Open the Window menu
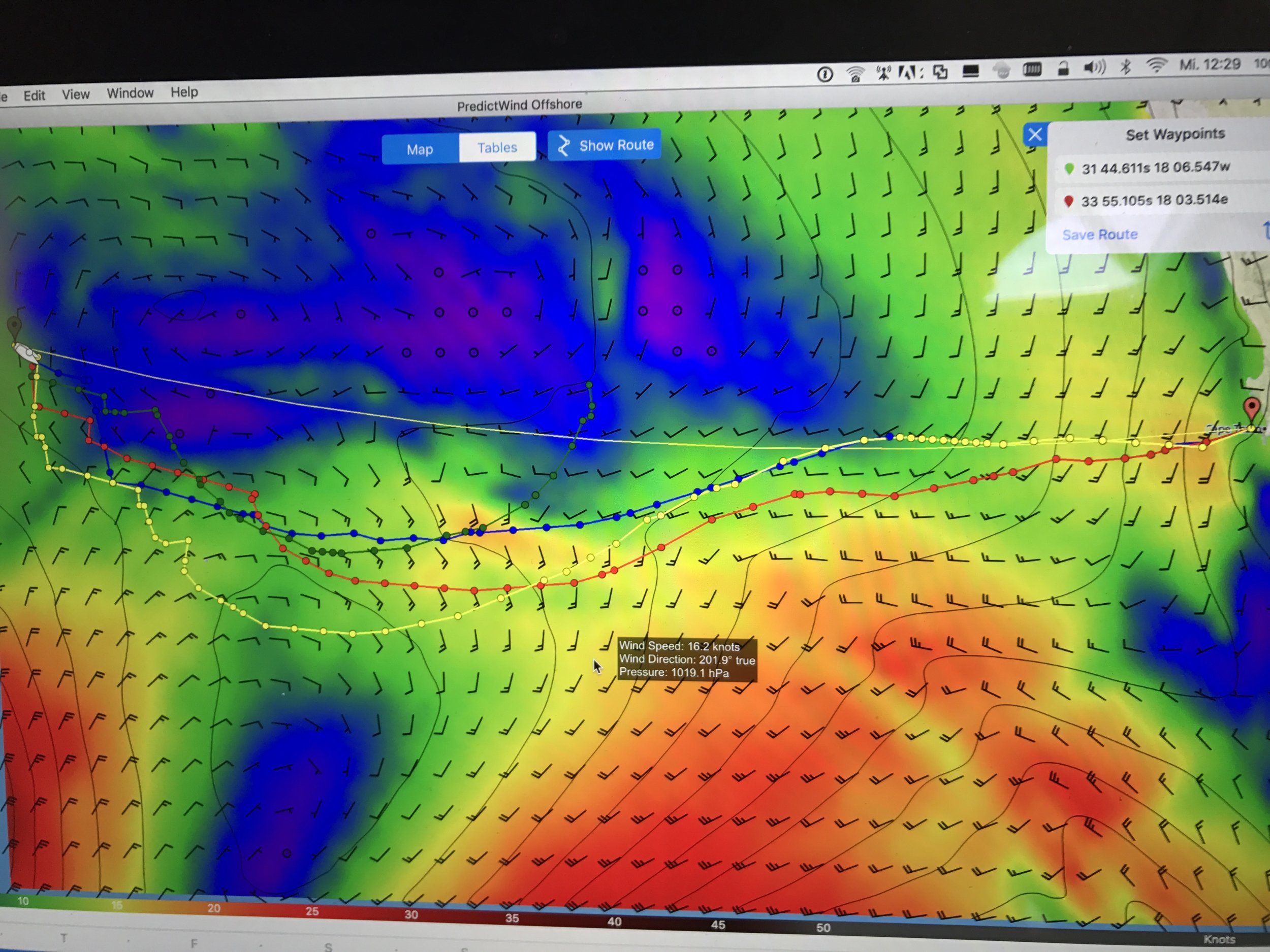 point(130,93)
